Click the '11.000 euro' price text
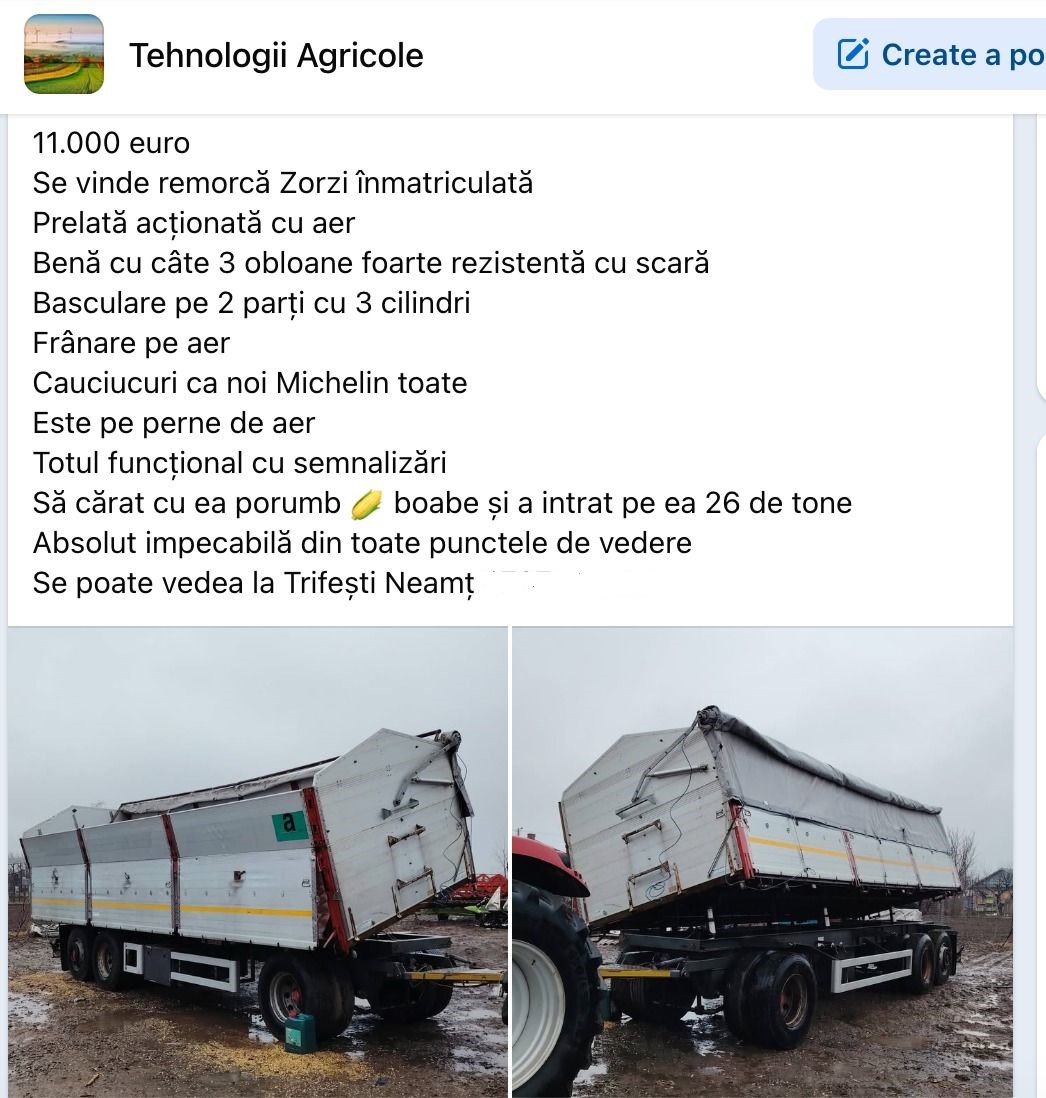 [111, 143]
